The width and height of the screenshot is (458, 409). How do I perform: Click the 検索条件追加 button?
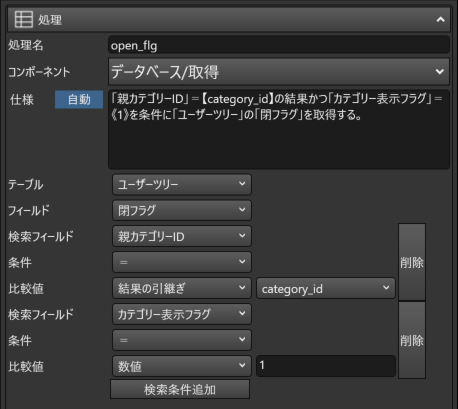[x=180, y=389]
